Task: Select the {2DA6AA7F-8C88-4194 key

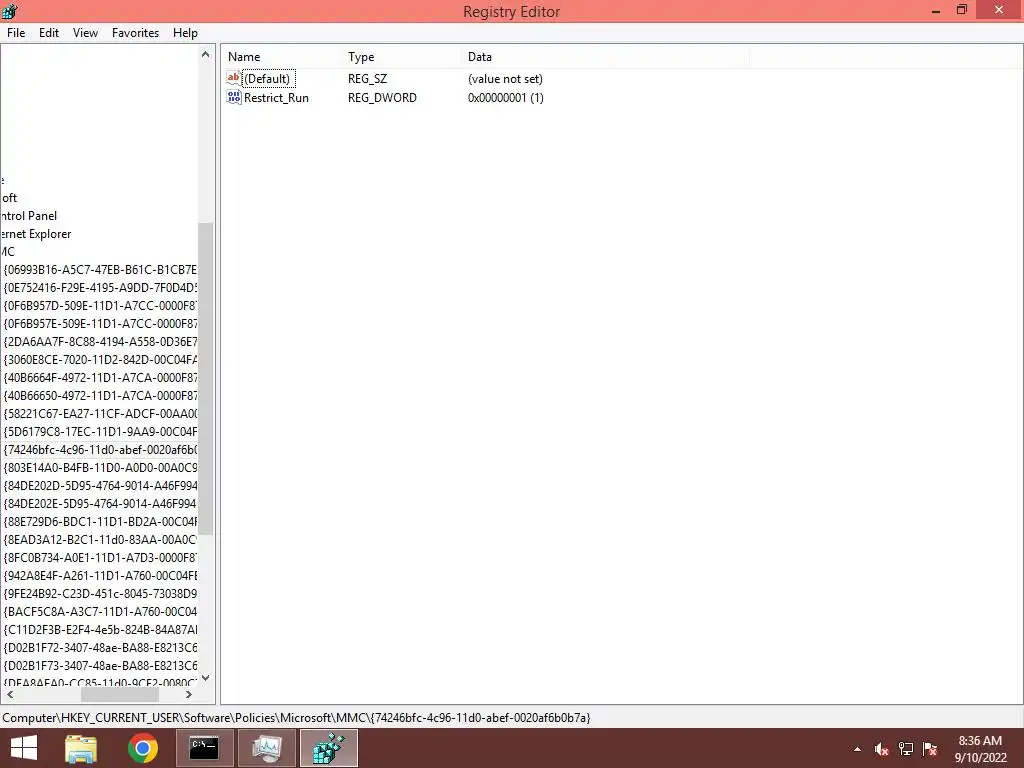Action: tap(100, 342)
